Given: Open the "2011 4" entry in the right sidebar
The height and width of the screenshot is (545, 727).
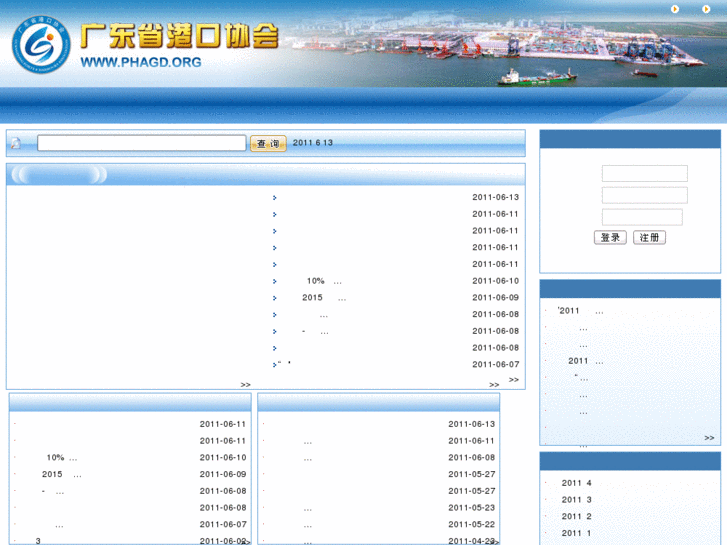Looking at the screenshot, I should [x=577, y=483].
